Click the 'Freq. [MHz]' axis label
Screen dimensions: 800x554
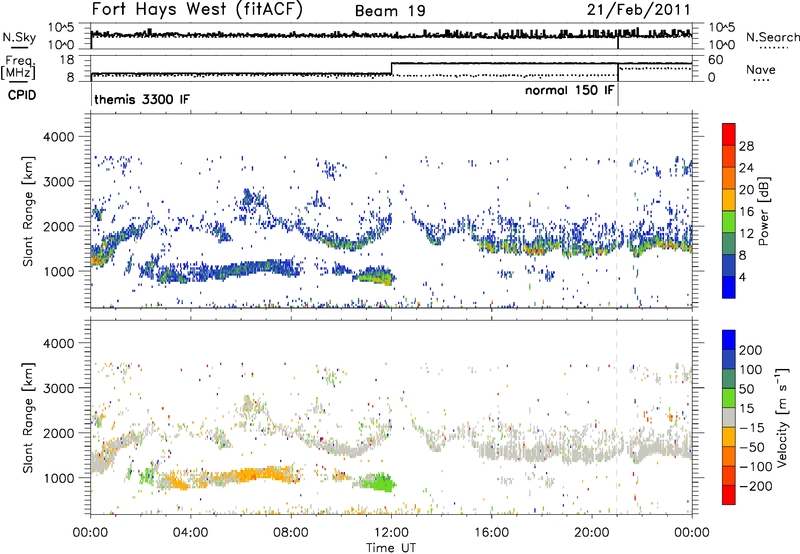click(18, 67)
